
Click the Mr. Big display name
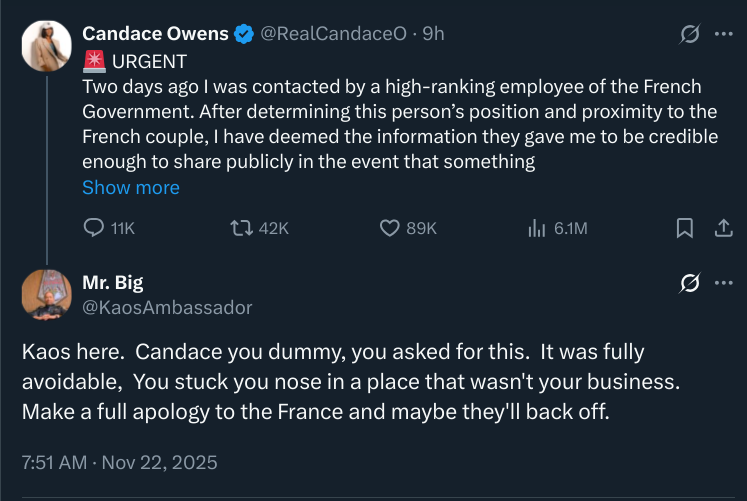pyautogui.click(x=112, y=283)
